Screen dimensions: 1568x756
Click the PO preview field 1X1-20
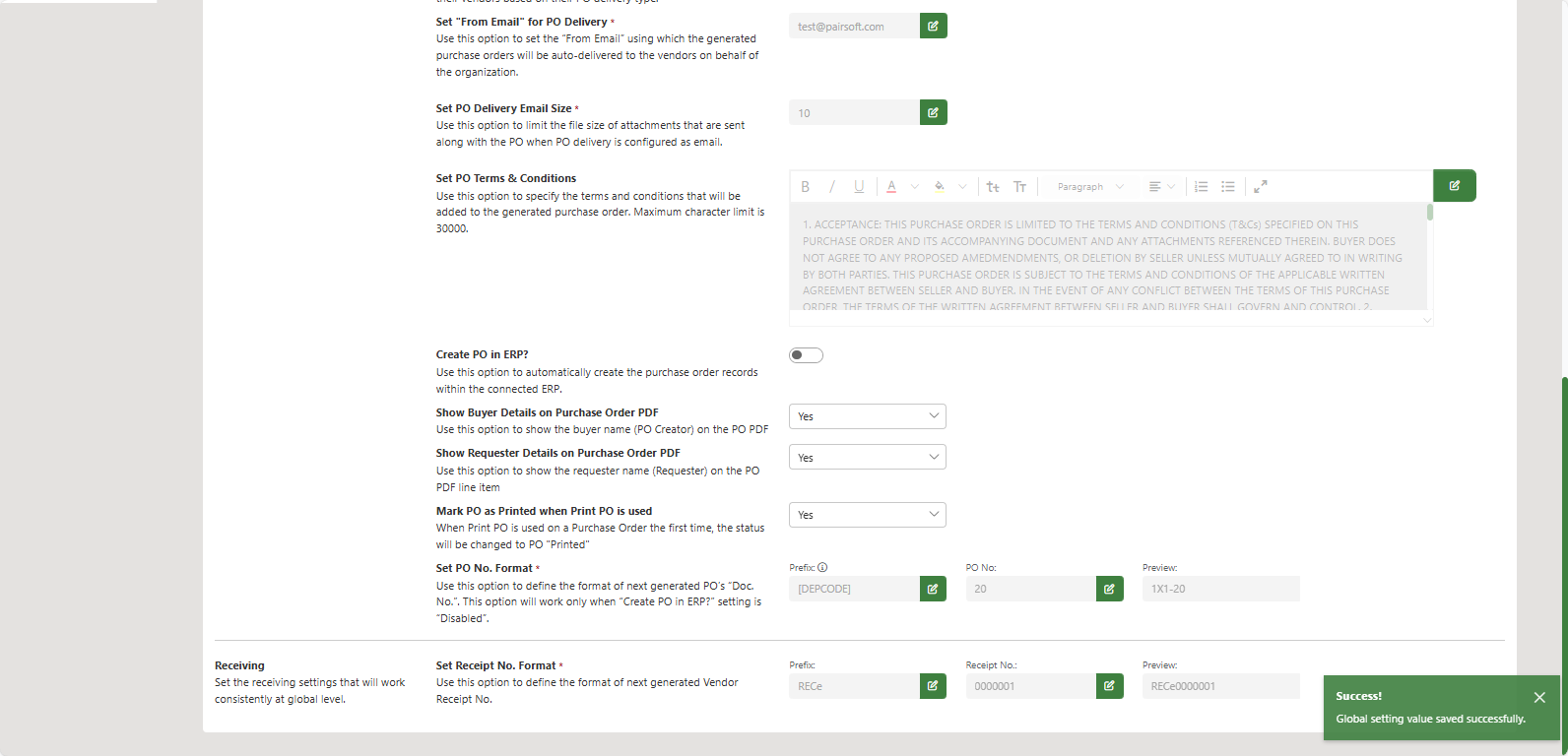(x=1221, y=589)
